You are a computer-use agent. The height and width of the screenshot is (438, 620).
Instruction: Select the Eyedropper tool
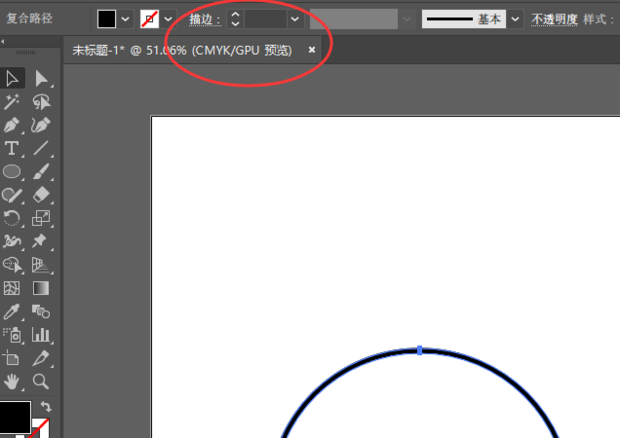12,312
